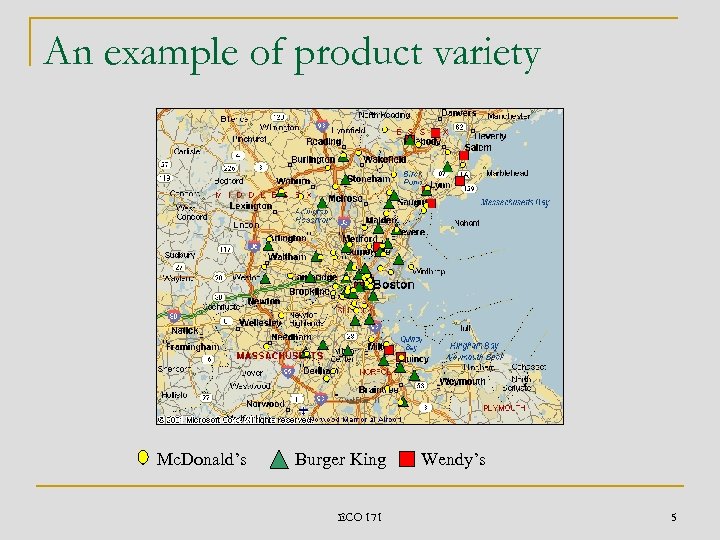
Task: Click the 'Danvers' map label
Action: click(x=459, y=113)
